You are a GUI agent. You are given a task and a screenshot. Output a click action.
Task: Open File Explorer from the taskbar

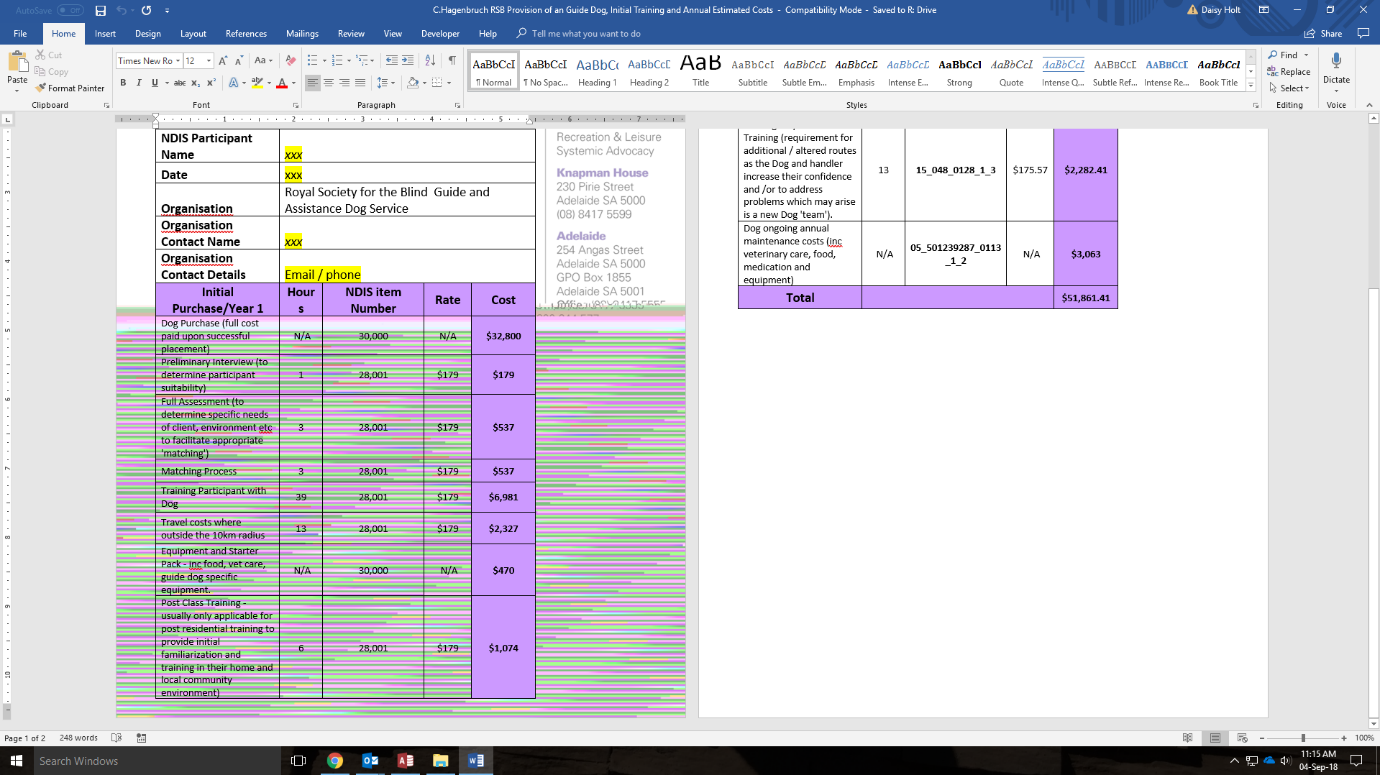(x=440, y=761)
